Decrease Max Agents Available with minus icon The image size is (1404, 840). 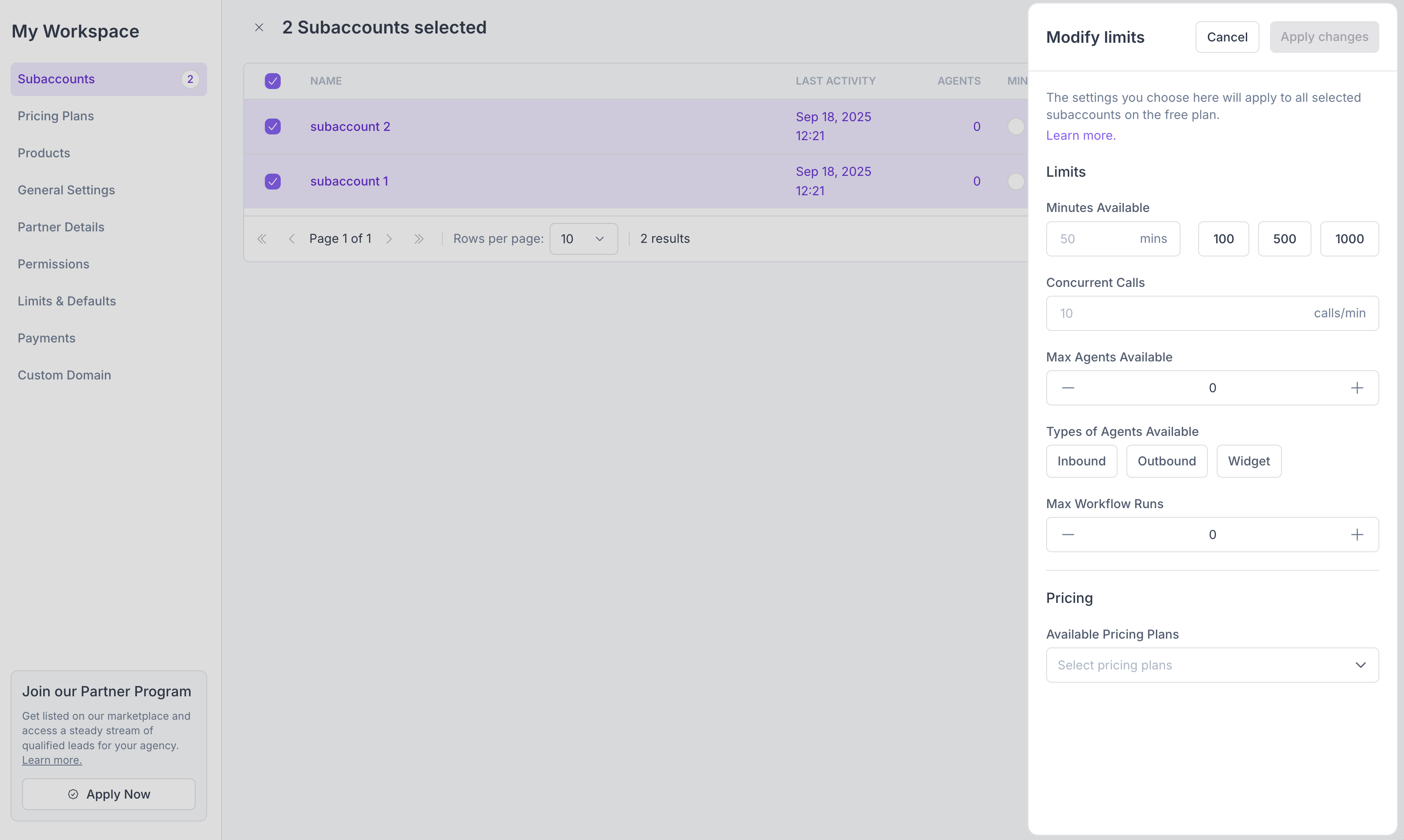coord(1068,388)
